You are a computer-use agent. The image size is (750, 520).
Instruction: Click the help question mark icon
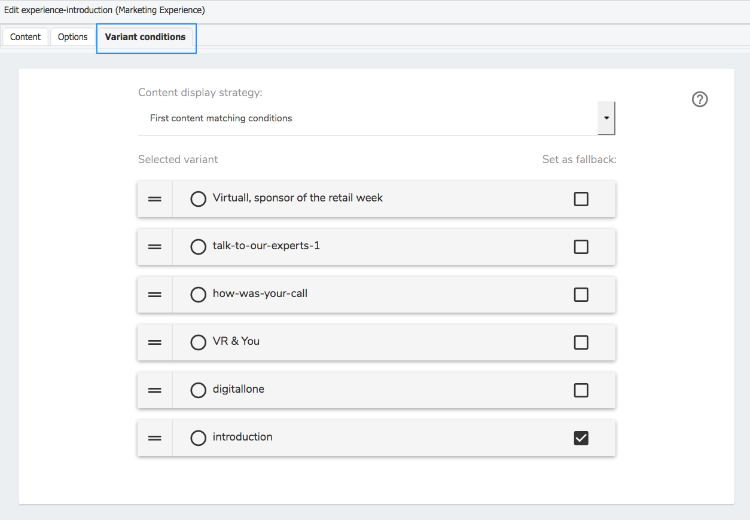point(699,100)
